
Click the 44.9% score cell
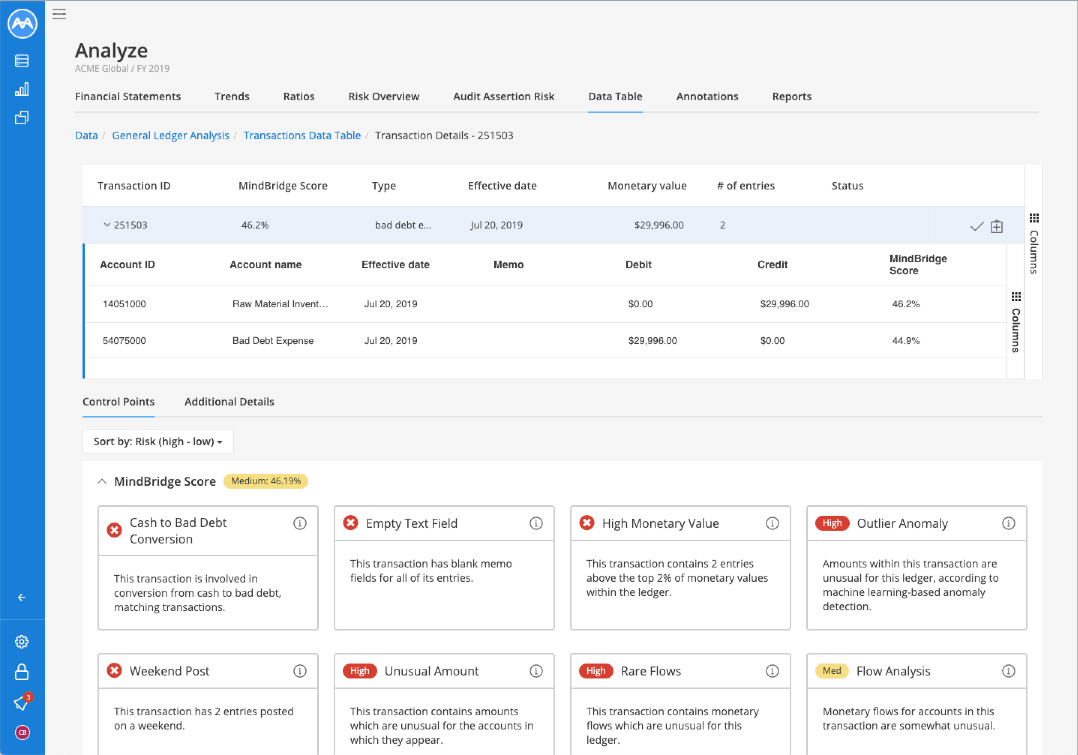coord(906,341)
